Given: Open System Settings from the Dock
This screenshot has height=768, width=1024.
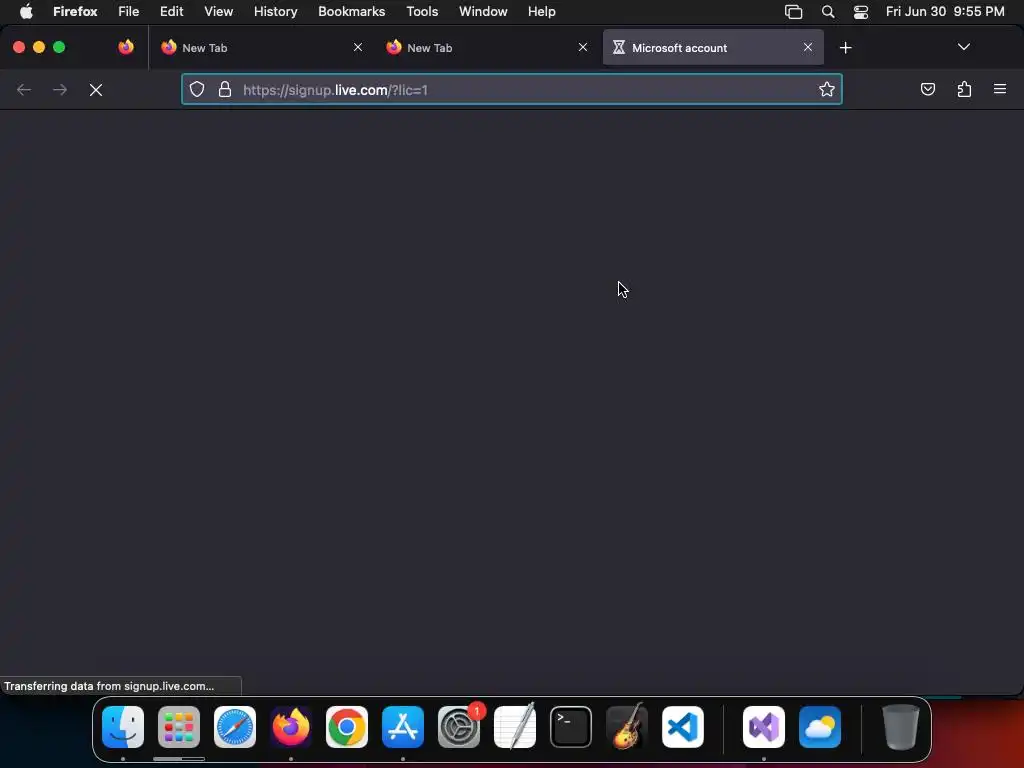Looking at the screenshot, I should [x=459, y=727].
